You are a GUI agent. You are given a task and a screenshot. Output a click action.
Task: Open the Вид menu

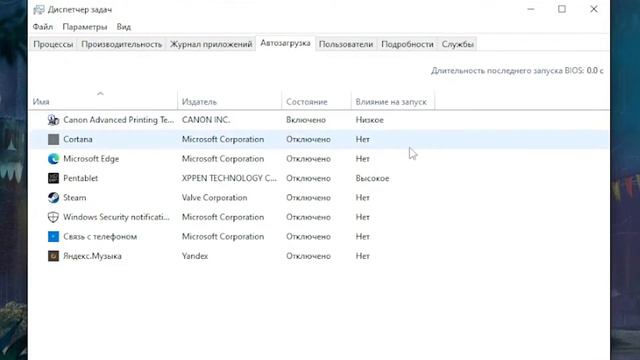pyautogui.click(x=124, y=27)
